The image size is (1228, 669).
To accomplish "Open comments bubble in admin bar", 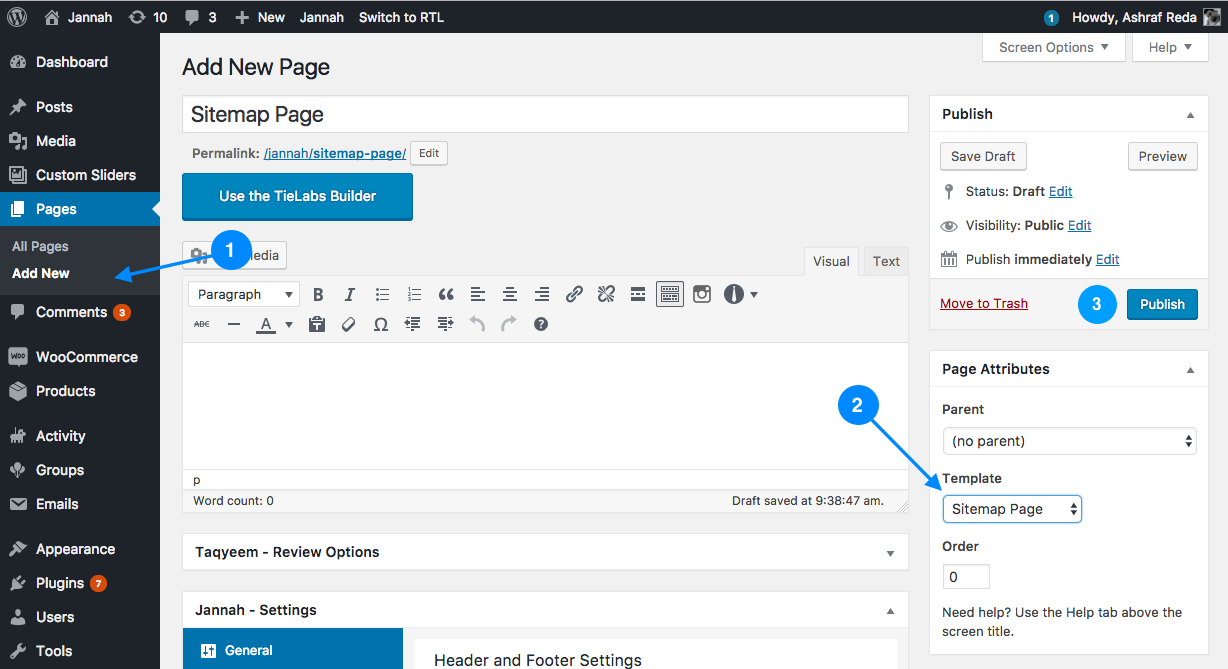I will tap(201, 17).
